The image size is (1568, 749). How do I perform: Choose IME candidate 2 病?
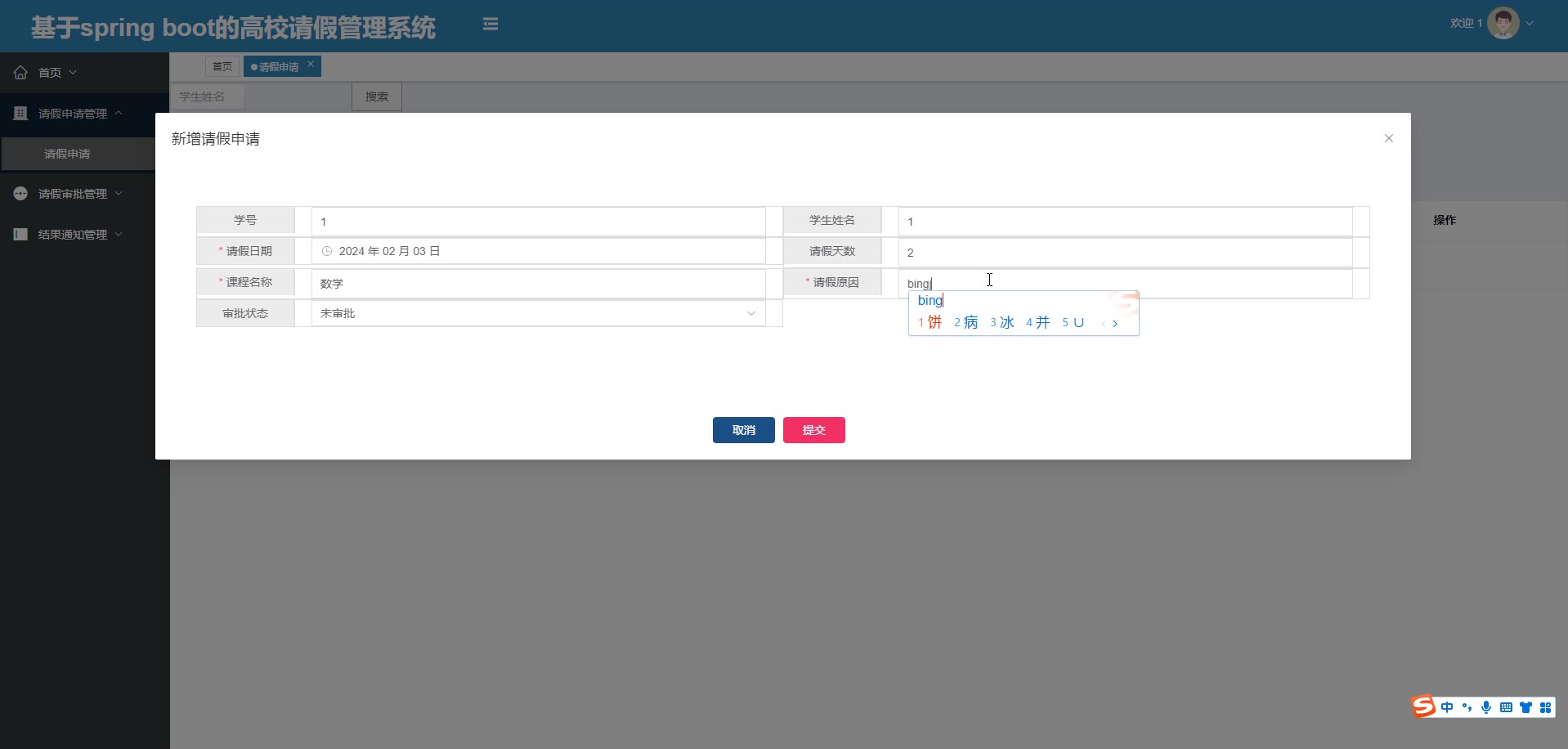tap(966, 322)
